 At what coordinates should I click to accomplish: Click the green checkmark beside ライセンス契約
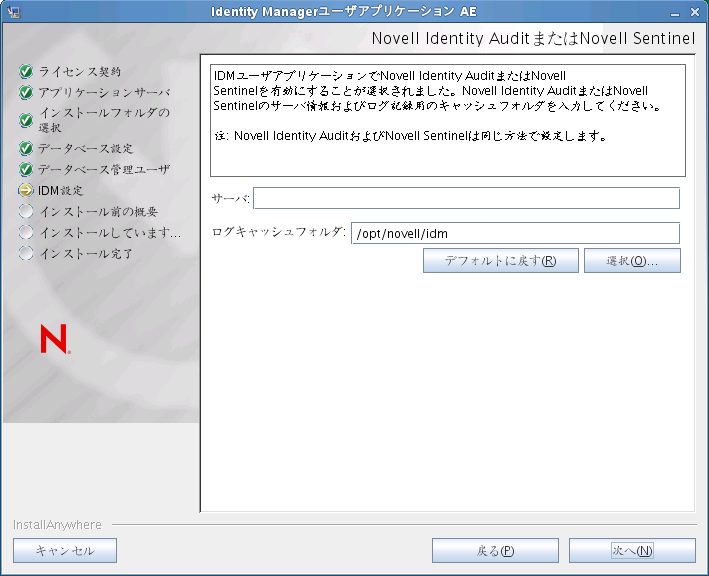coord(26,71)
